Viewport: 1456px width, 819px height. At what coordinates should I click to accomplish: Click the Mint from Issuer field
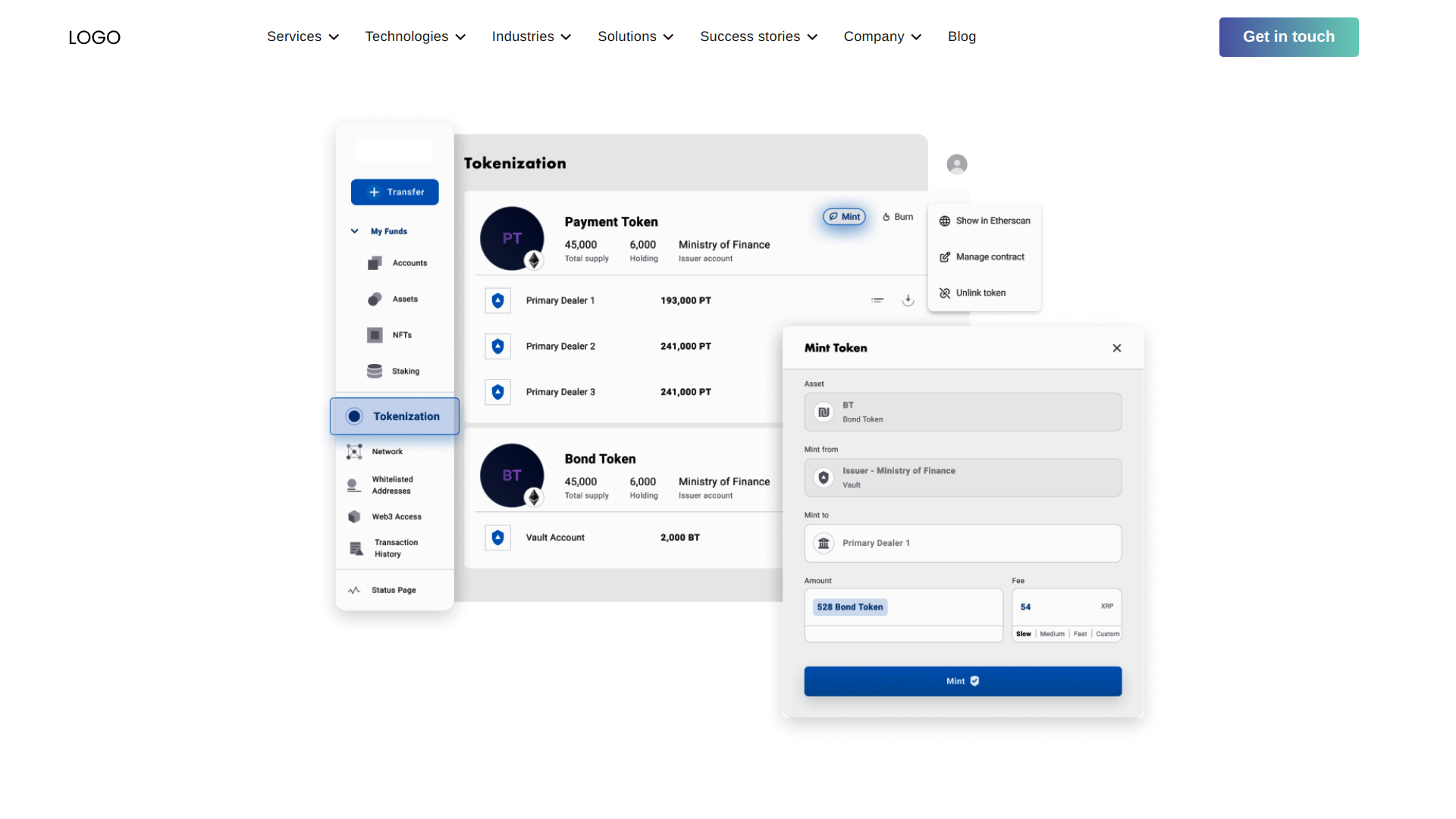pyautogui.click(x=962, y=478)
